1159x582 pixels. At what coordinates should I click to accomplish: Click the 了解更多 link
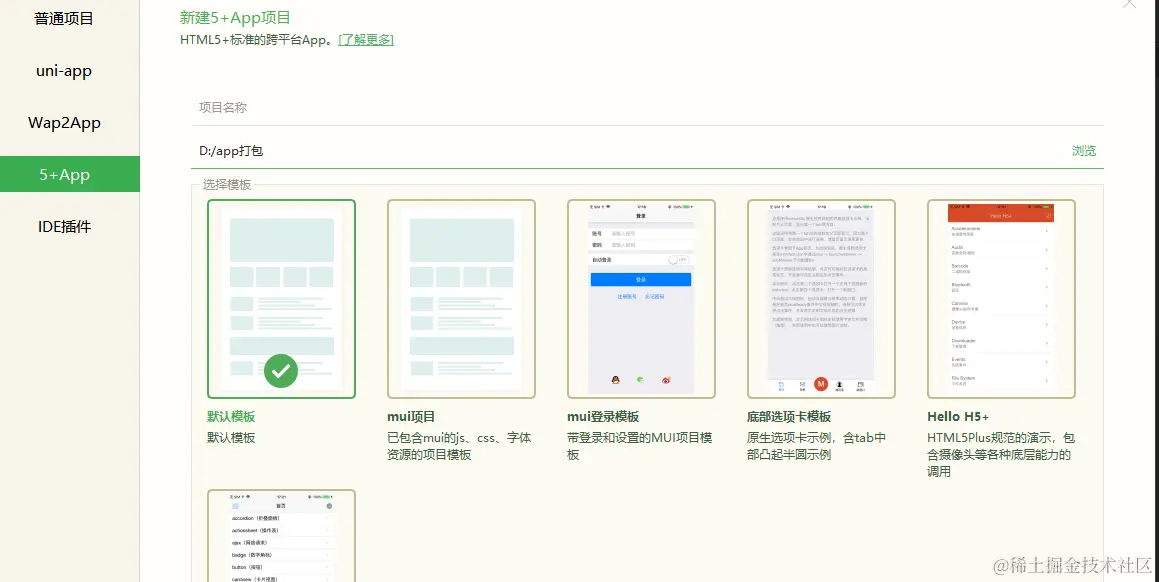pyautogui.click(x=366, y=39)
